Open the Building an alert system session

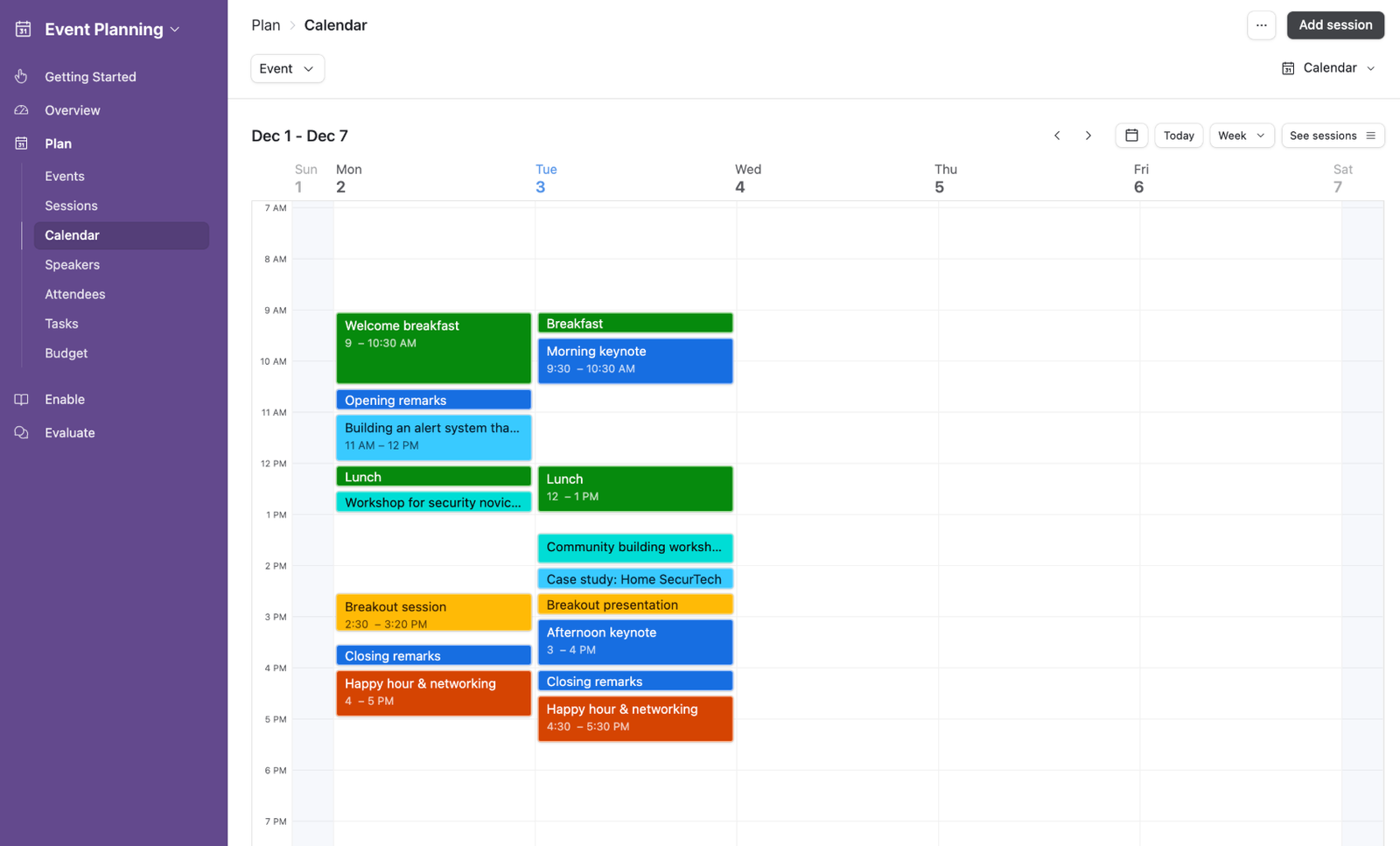tap(433, 437)
